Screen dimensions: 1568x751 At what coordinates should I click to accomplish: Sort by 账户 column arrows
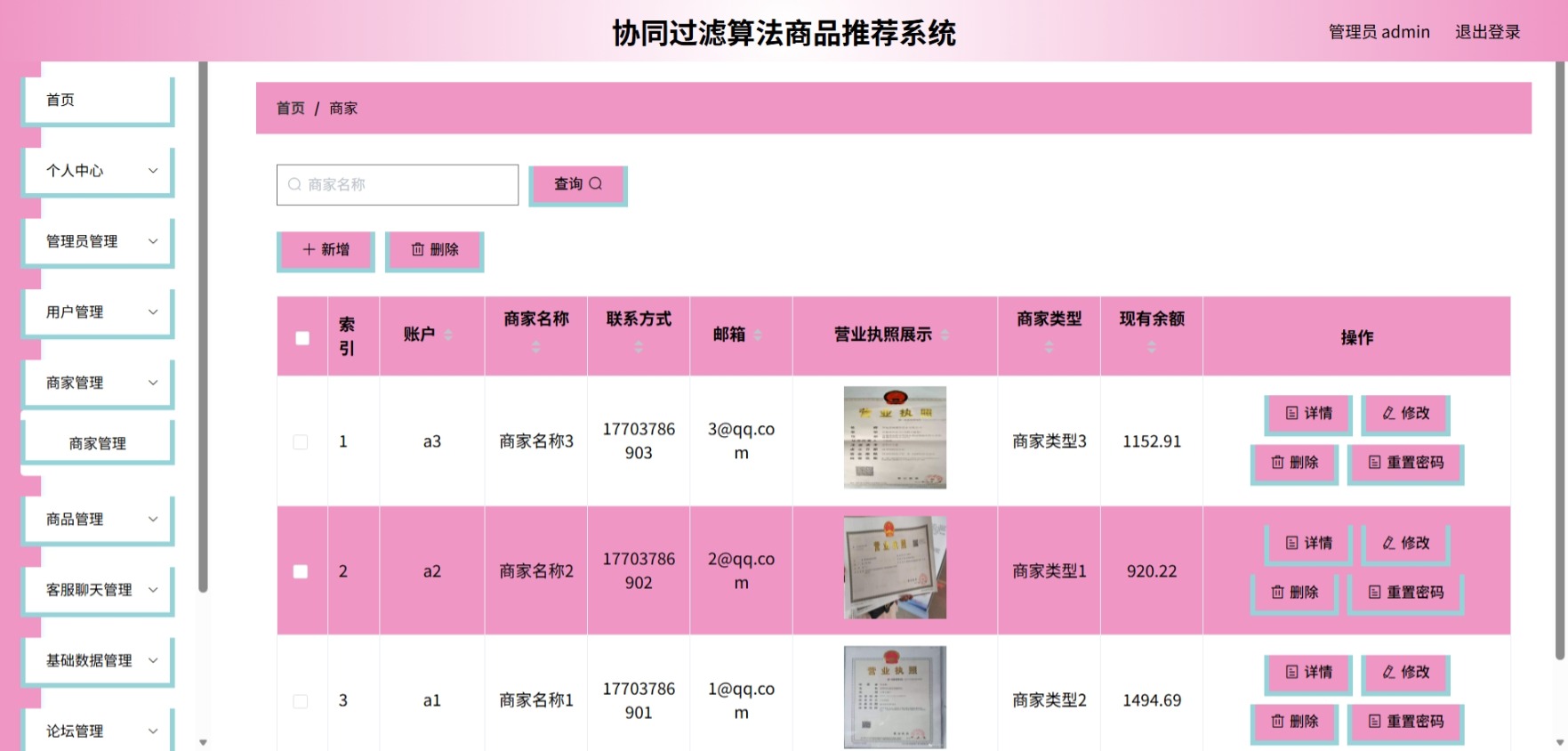pyautogui.click(x=448, y=335)
